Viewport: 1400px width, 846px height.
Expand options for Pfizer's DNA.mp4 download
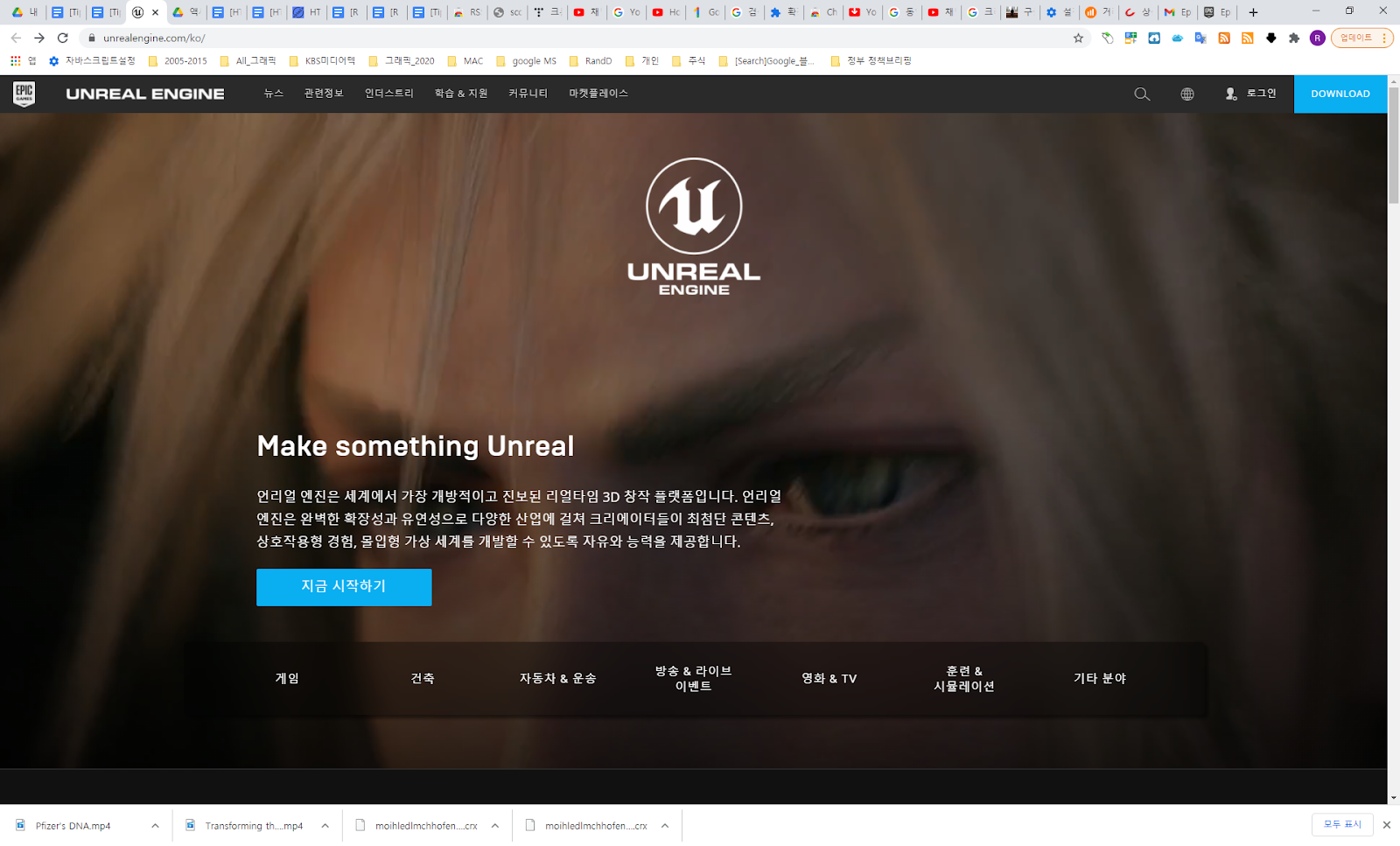(155, 825)
